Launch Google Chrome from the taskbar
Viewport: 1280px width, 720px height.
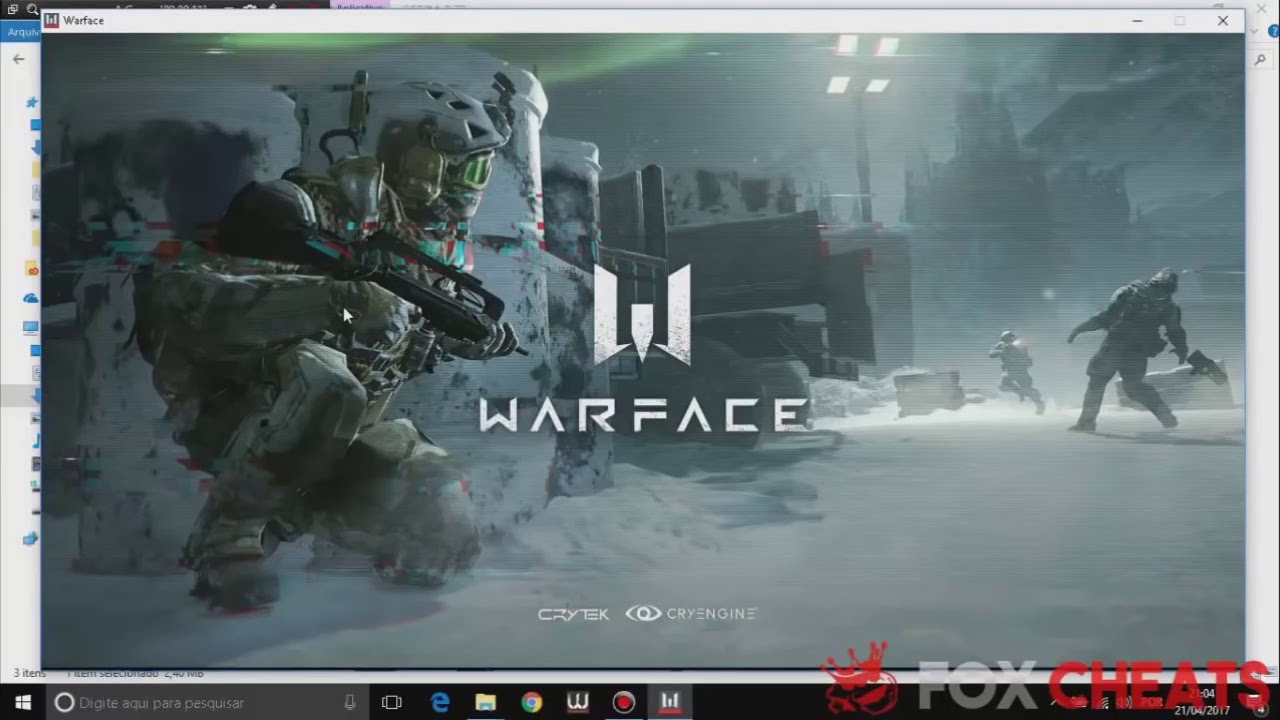pos(532,702)
